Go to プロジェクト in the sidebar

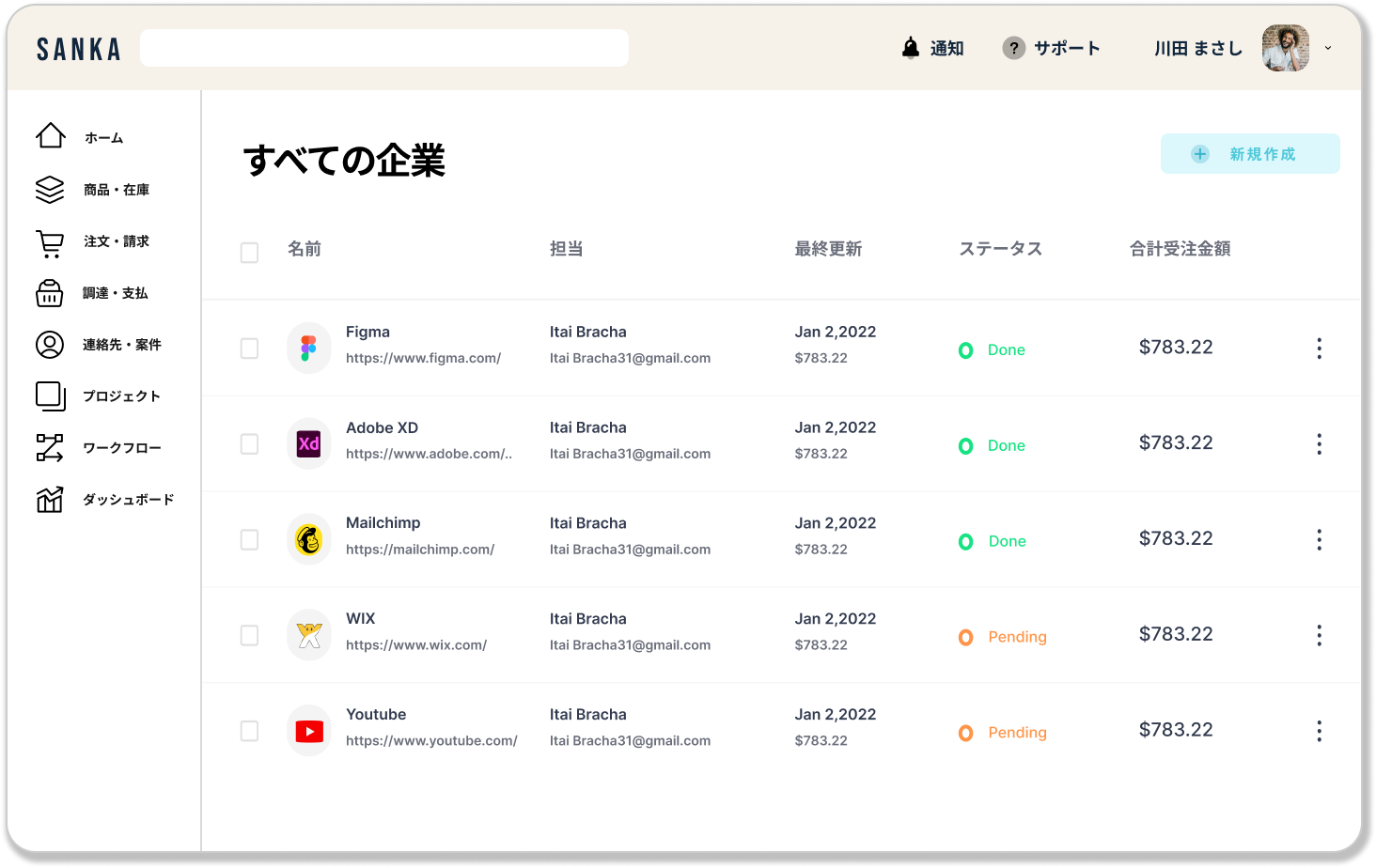[121, 396]
